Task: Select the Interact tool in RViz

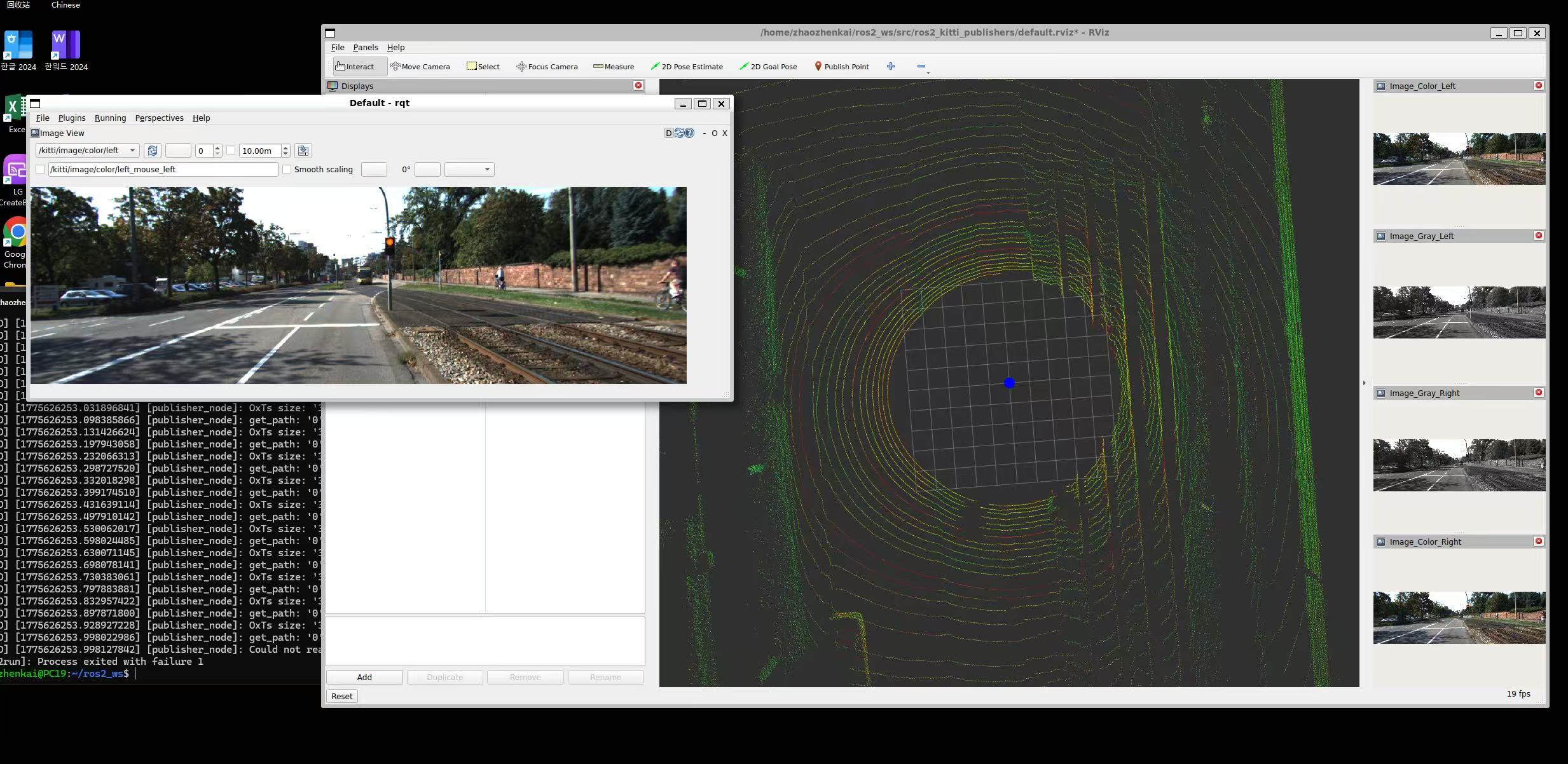Action: (360, 66)
